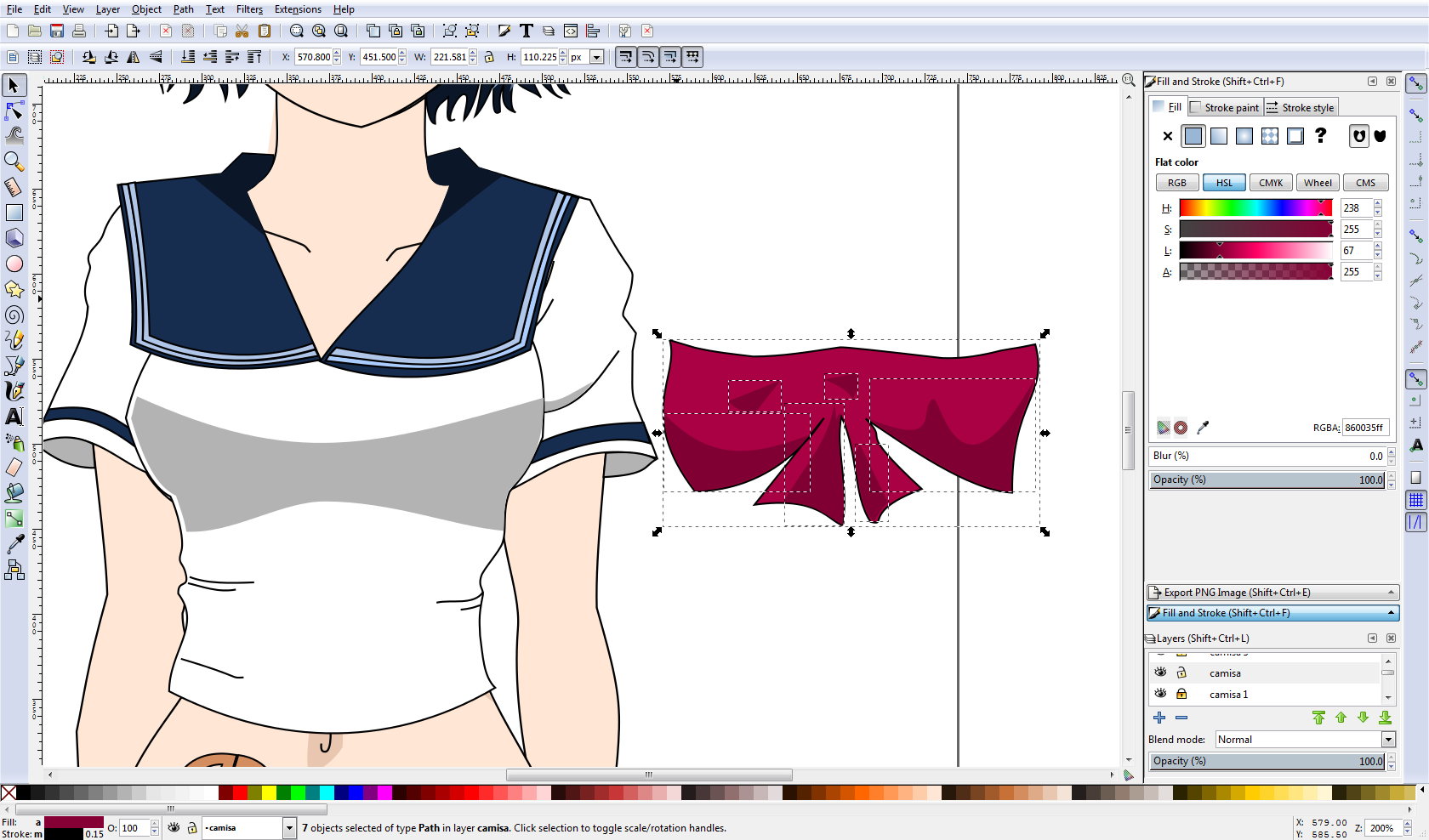The width and height of the screenshot is (1429, 840).
Task: Choose Flat color fill type
Action: (x=1193, y=136)
